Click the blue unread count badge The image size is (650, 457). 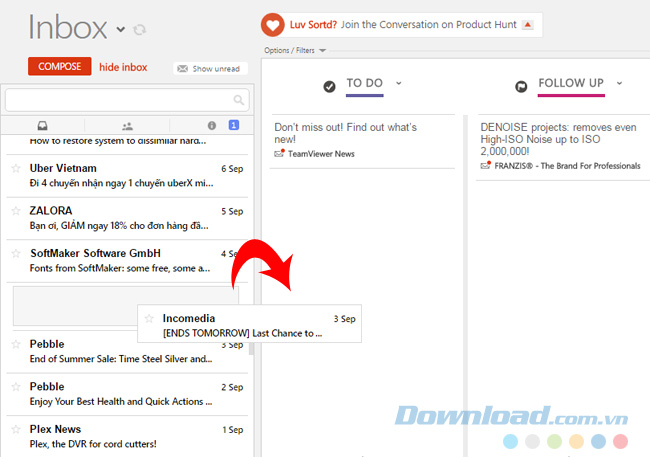coord(234,125)
